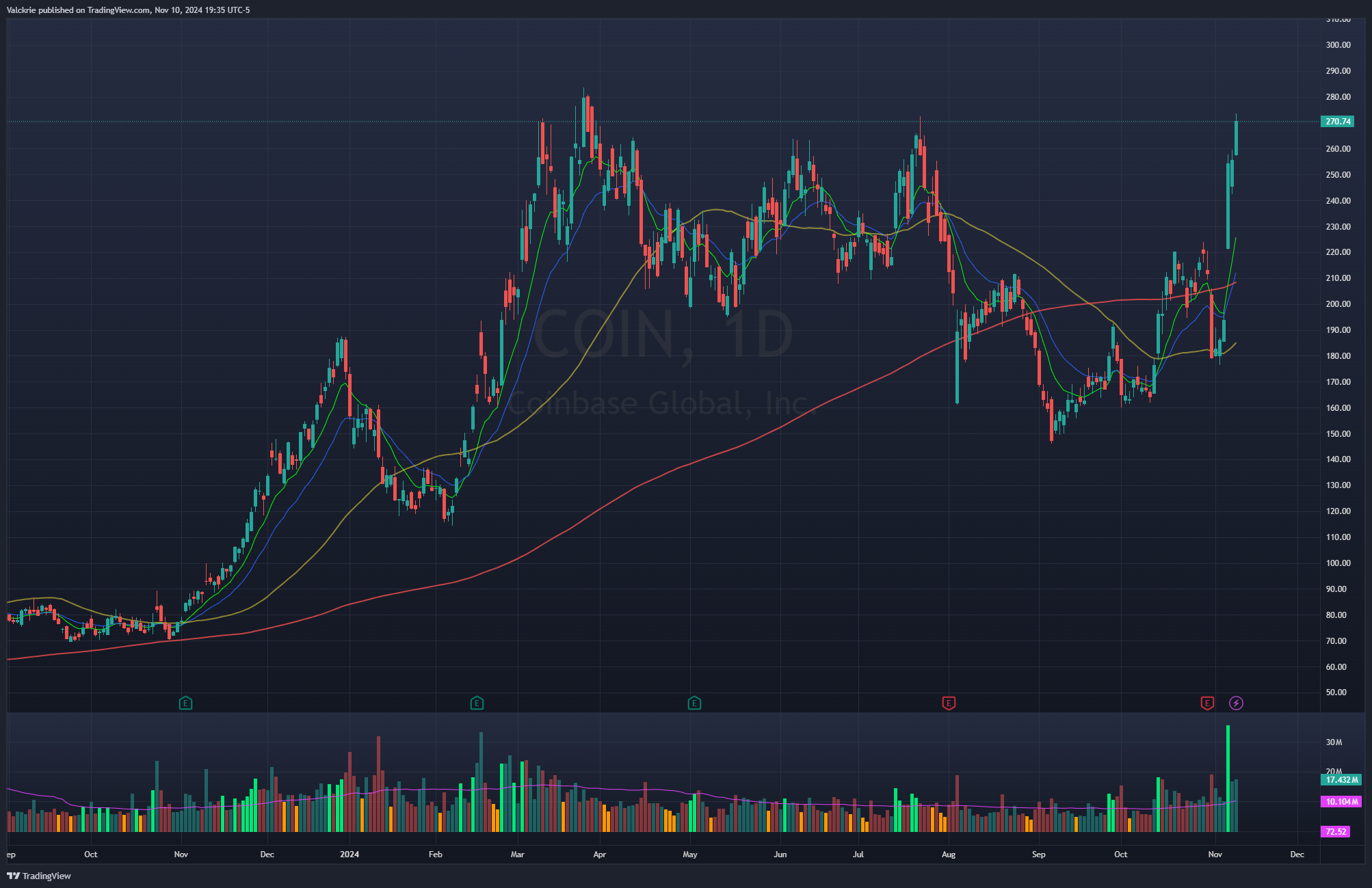Click the 30 M volume axis label
The width and height of the screenshot is (1372, 888).
1334,742
